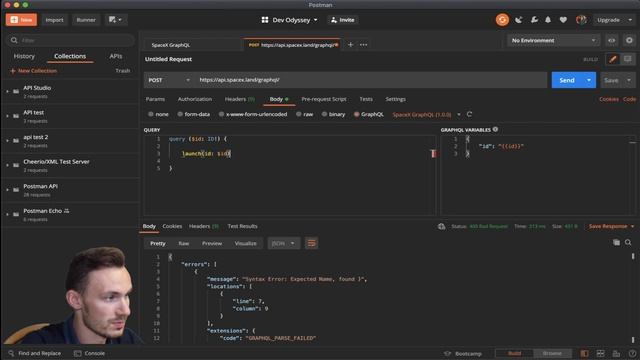
Task: Click the heart icon in header
Action: click(x=563, y=20)
